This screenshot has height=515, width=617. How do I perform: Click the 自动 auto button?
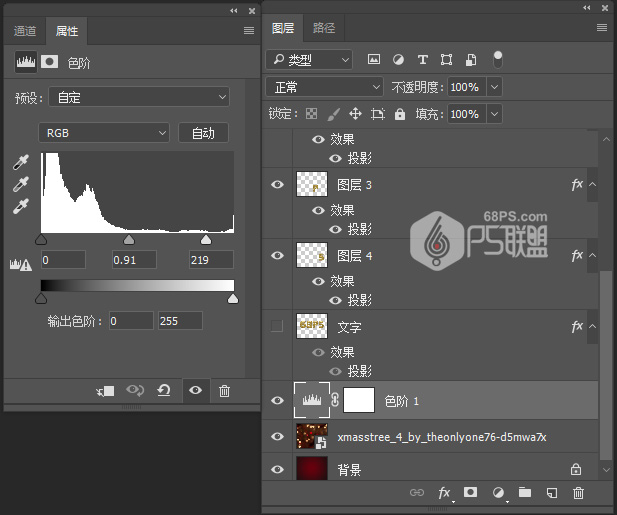tap(203, 133)
